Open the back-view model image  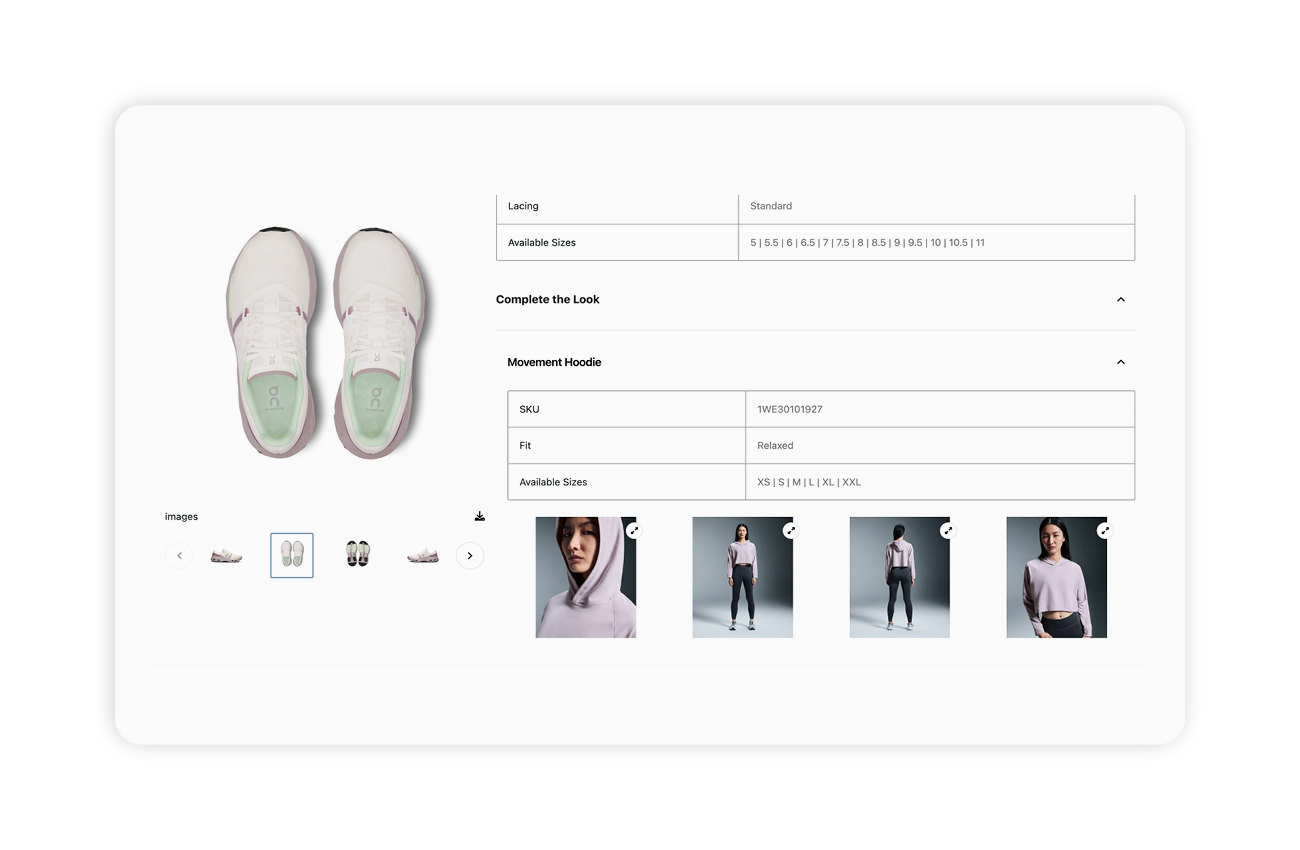click(899, 577)
